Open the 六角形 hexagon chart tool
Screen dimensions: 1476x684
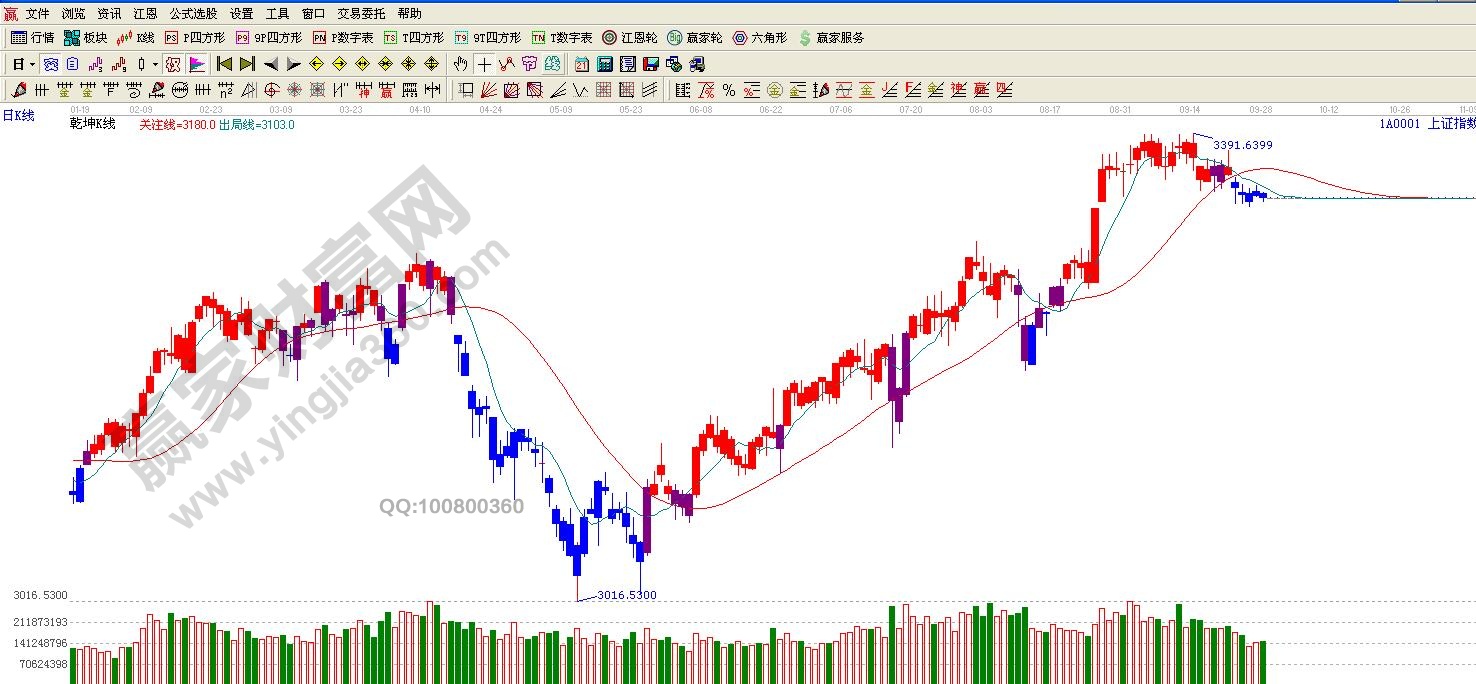click(760, 38)
